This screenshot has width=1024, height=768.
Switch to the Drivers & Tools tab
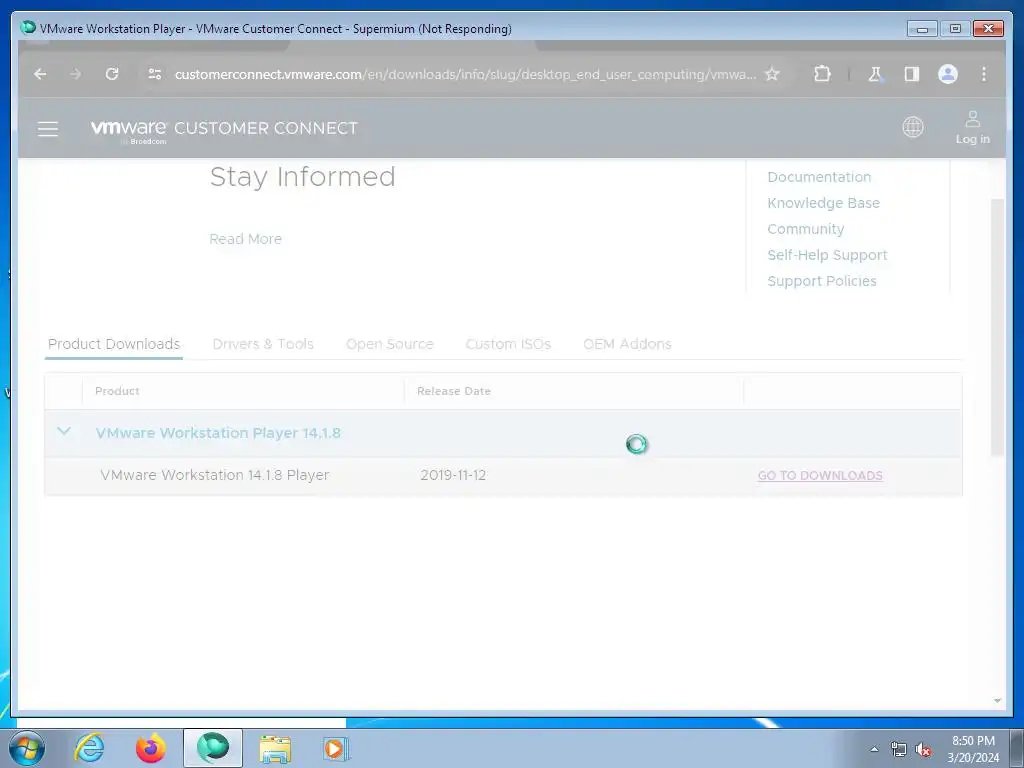coord(263,344)
